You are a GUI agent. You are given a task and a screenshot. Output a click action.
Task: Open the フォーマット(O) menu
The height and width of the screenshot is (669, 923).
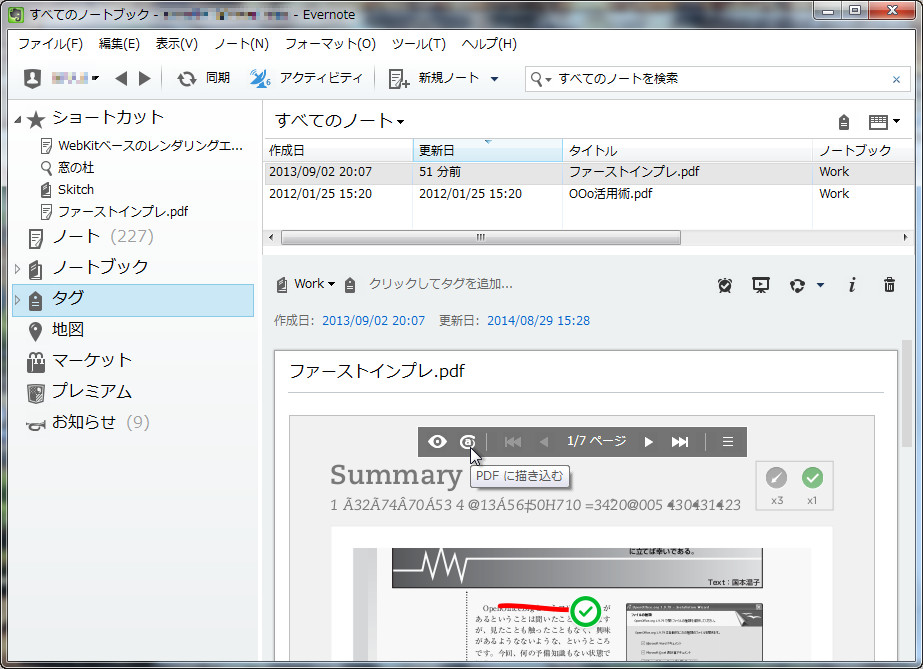click(331, 43)
